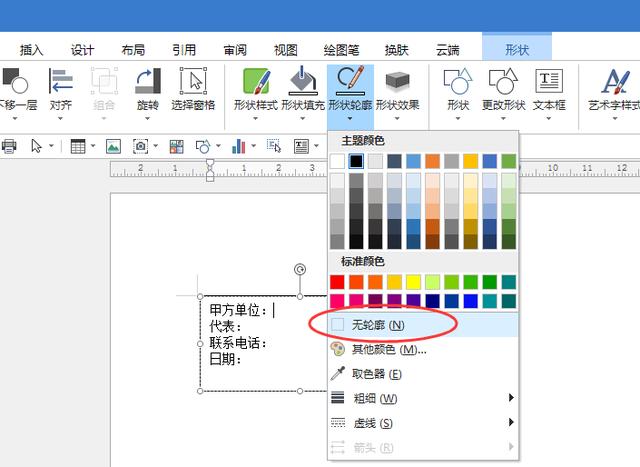Click the top-left resize handle of text box
This screenshot has height=467, width=640.
click(x=200, y=296)
